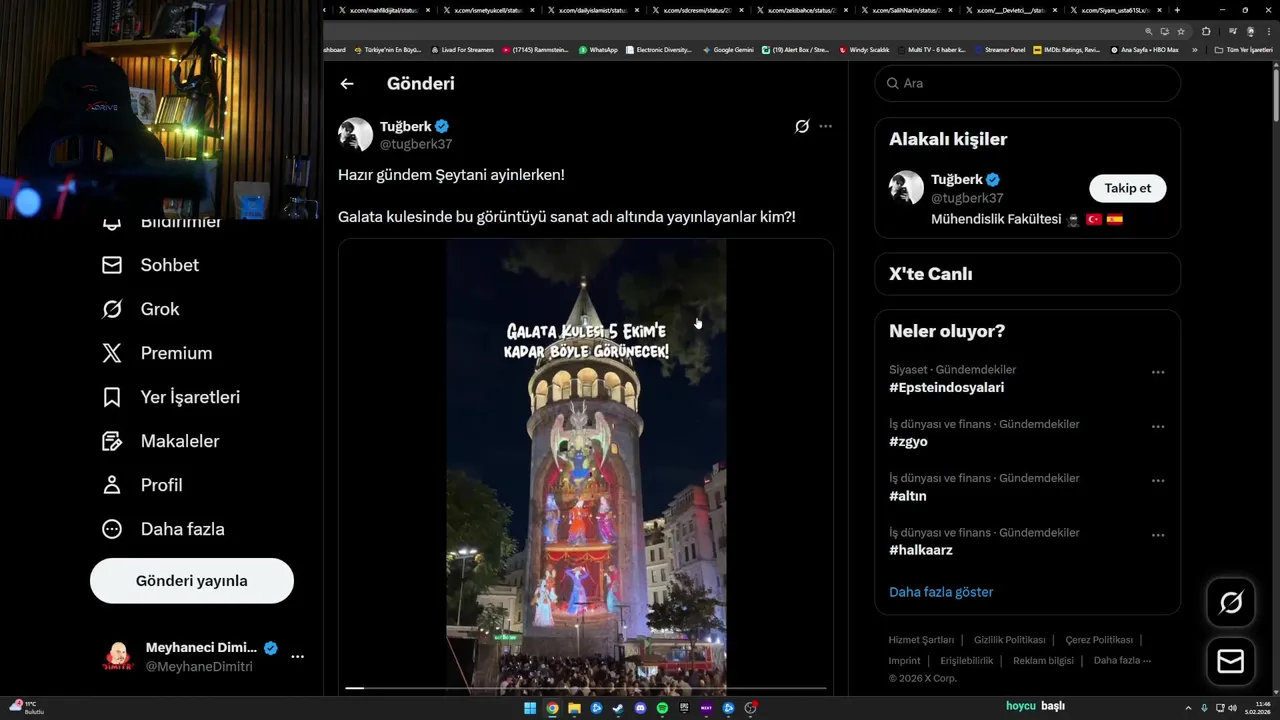Open the #zgyo trend

908,442
